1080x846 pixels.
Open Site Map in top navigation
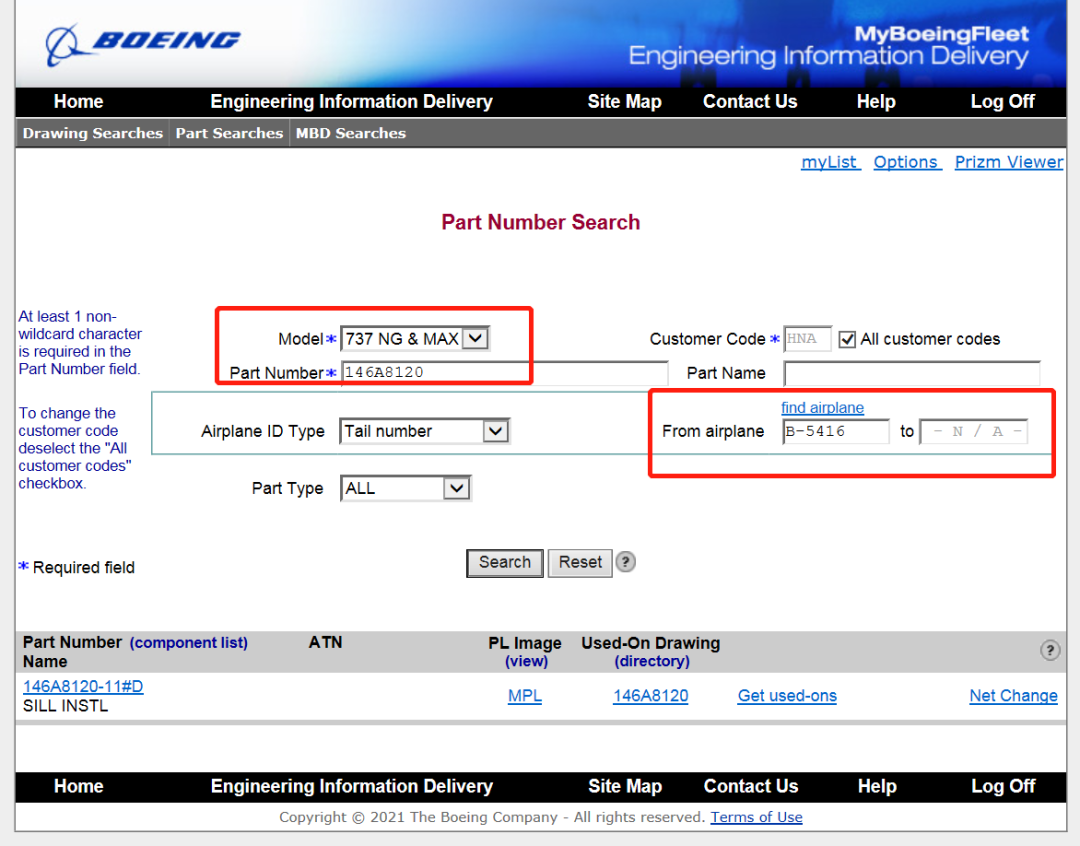point(624,101)
